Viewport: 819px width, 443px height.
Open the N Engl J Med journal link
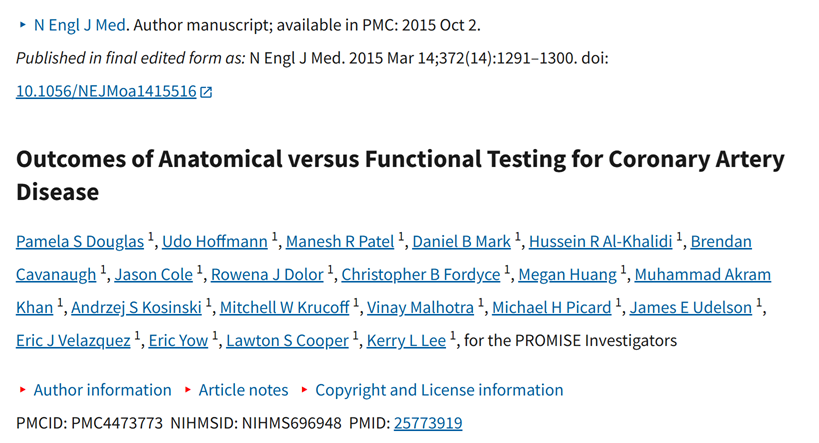(80, 25)
